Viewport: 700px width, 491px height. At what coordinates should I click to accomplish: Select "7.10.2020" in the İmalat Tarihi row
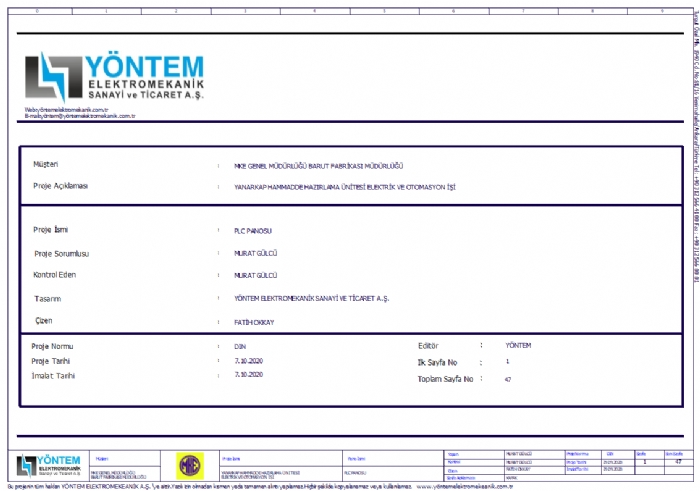click(249, 374)
